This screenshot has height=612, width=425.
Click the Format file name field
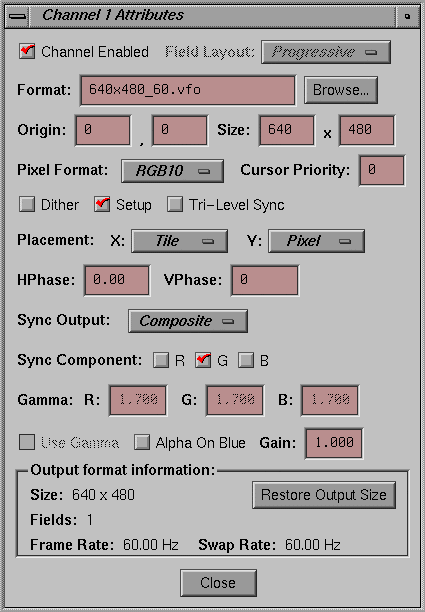188,90
